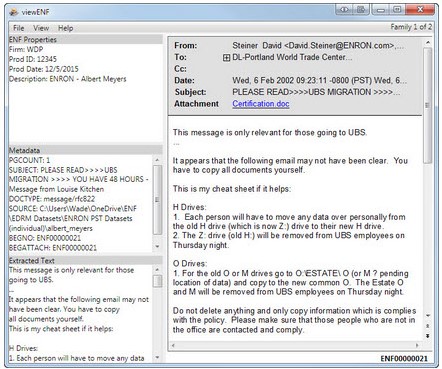Maximize the viewENF window
The width and height of the screenshot is (442, 369).
pyautogui.click(x=397, y=9)
